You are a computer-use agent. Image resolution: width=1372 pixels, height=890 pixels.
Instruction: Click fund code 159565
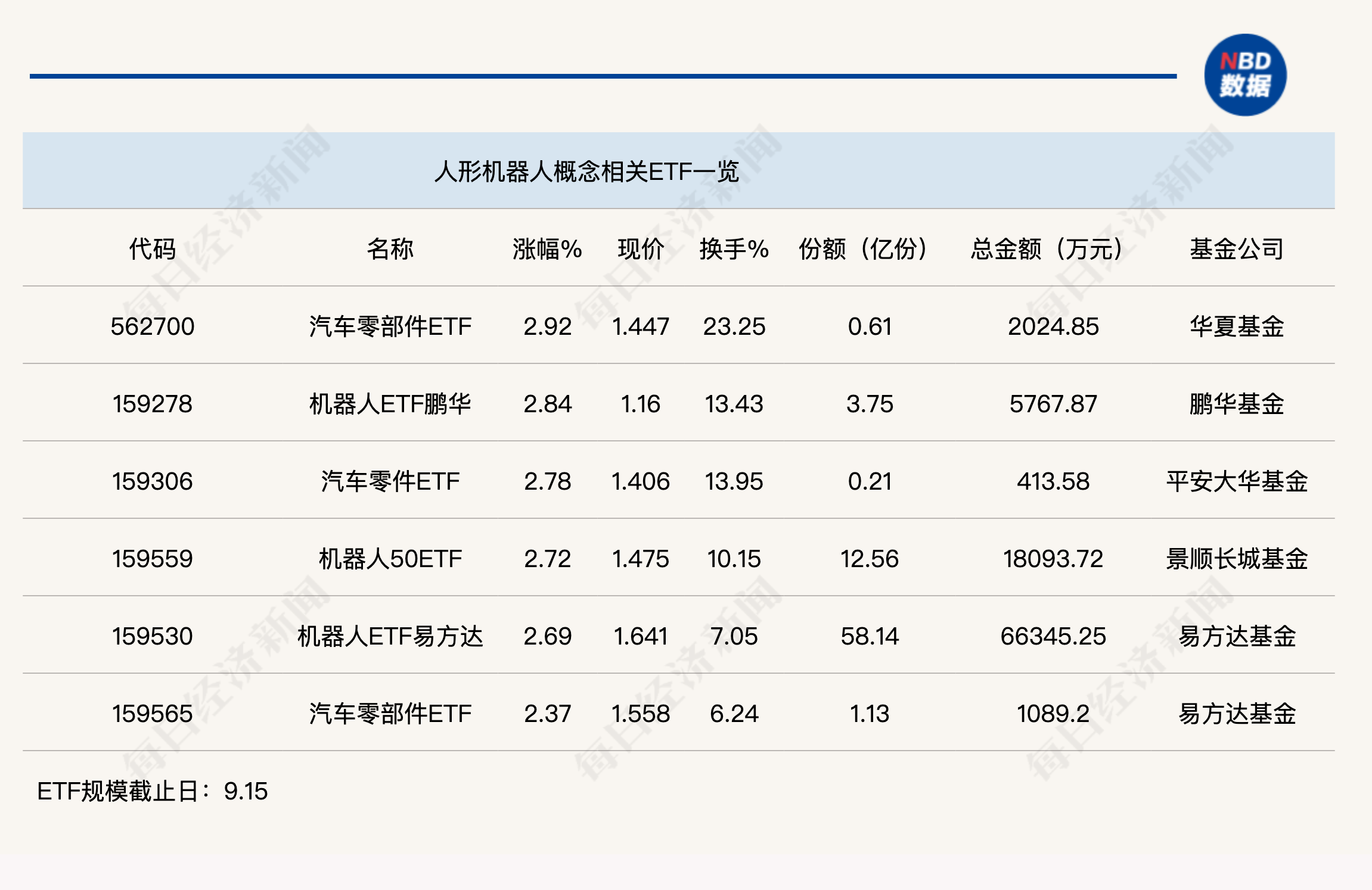153,714
